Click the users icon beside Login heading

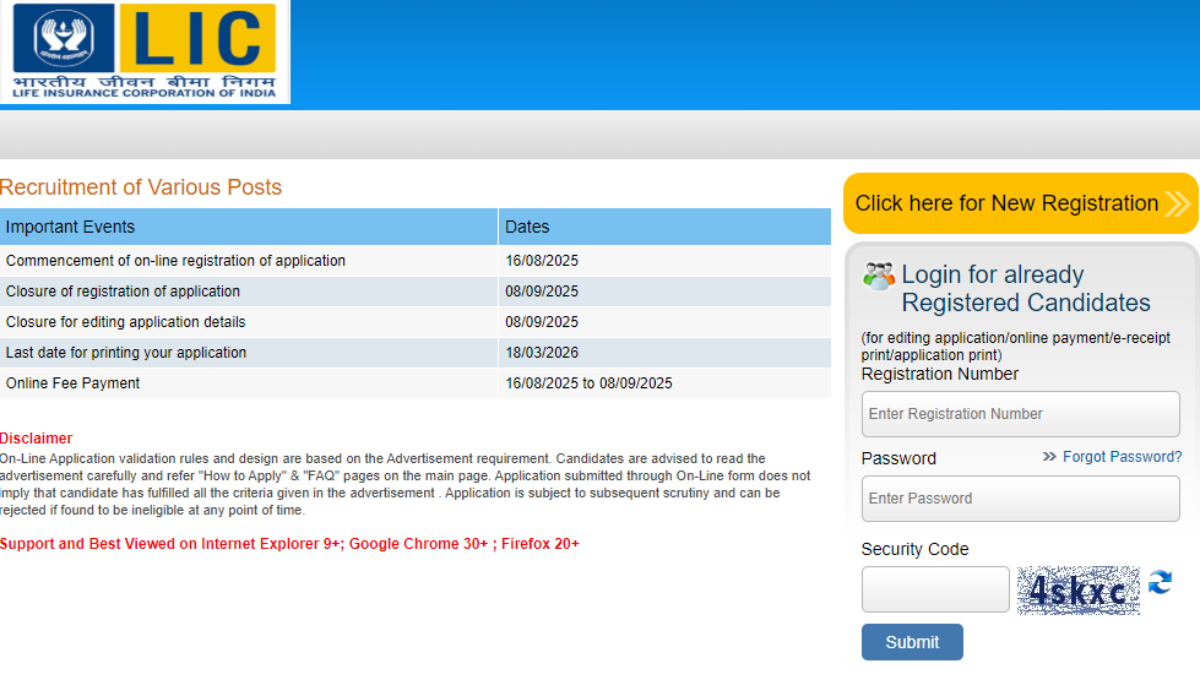879,277
